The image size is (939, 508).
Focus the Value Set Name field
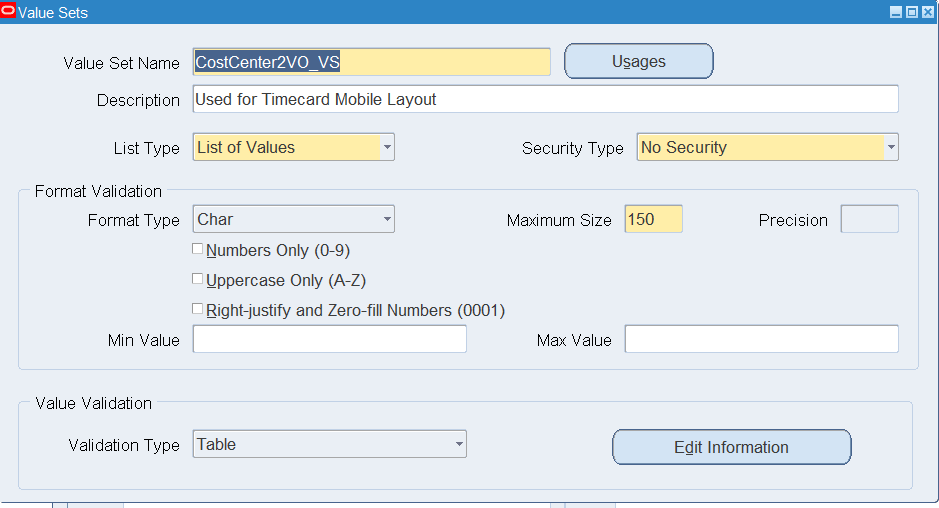(371, 62)
